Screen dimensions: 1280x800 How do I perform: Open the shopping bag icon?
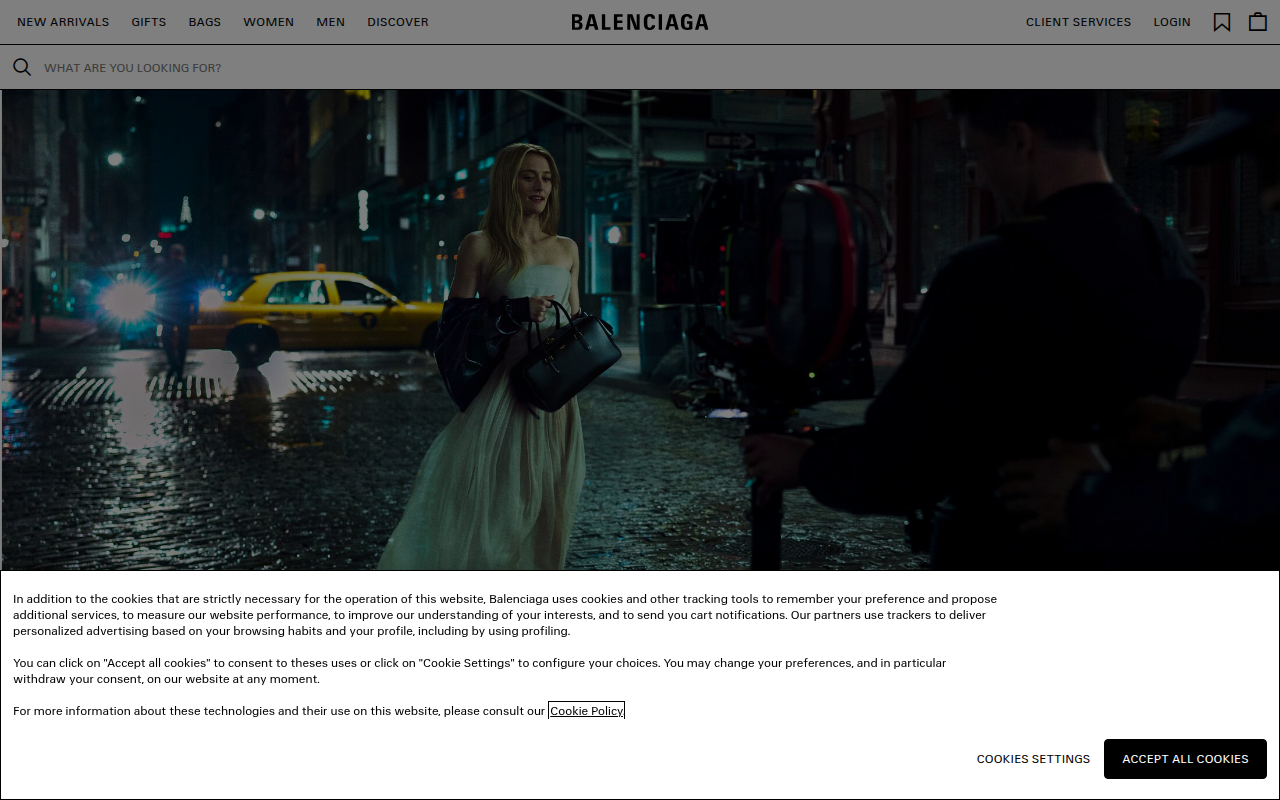click(x=1258, y=22)
